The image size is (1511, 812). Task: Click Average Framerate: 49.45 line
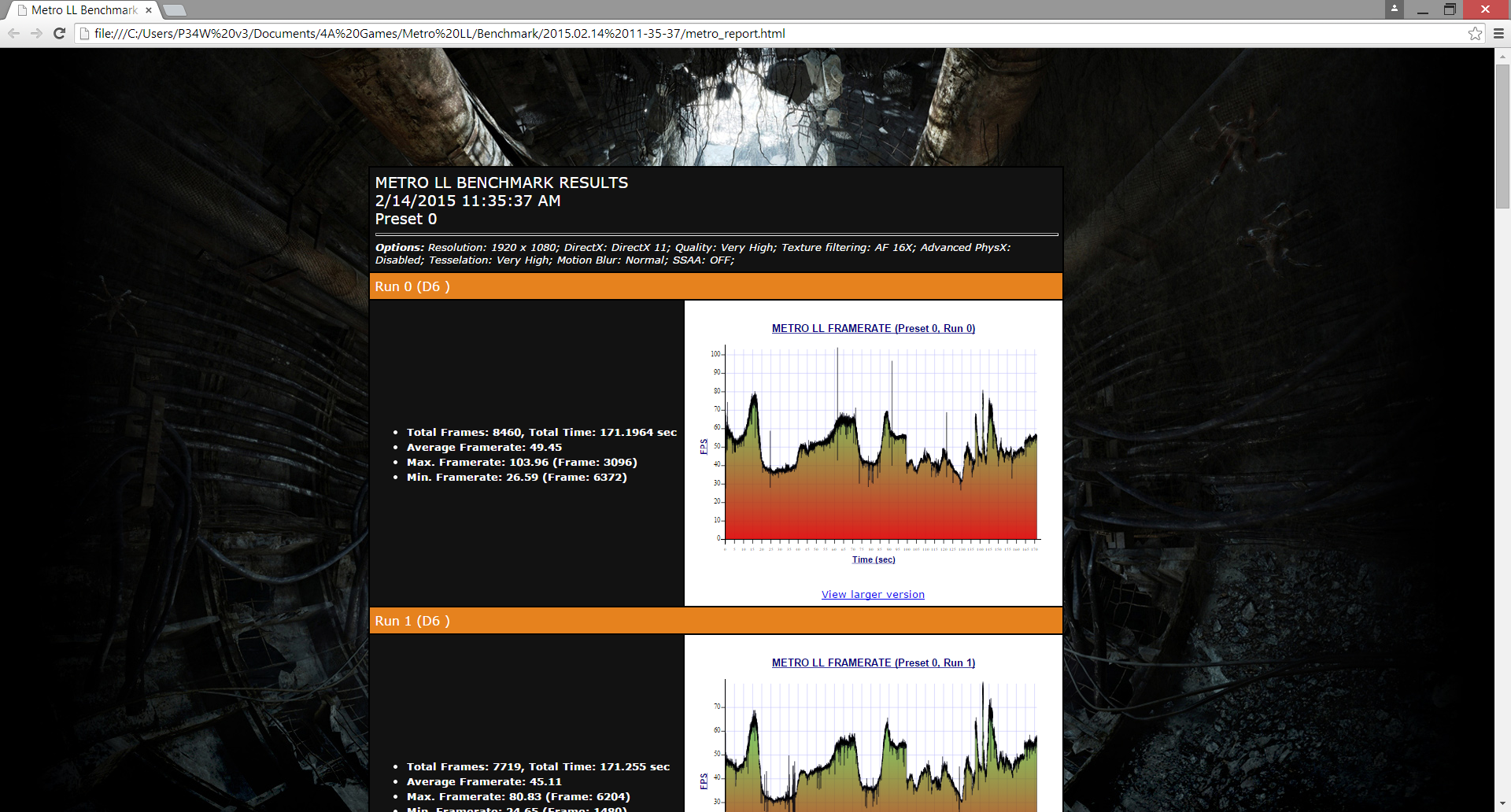tap(484, 447)
